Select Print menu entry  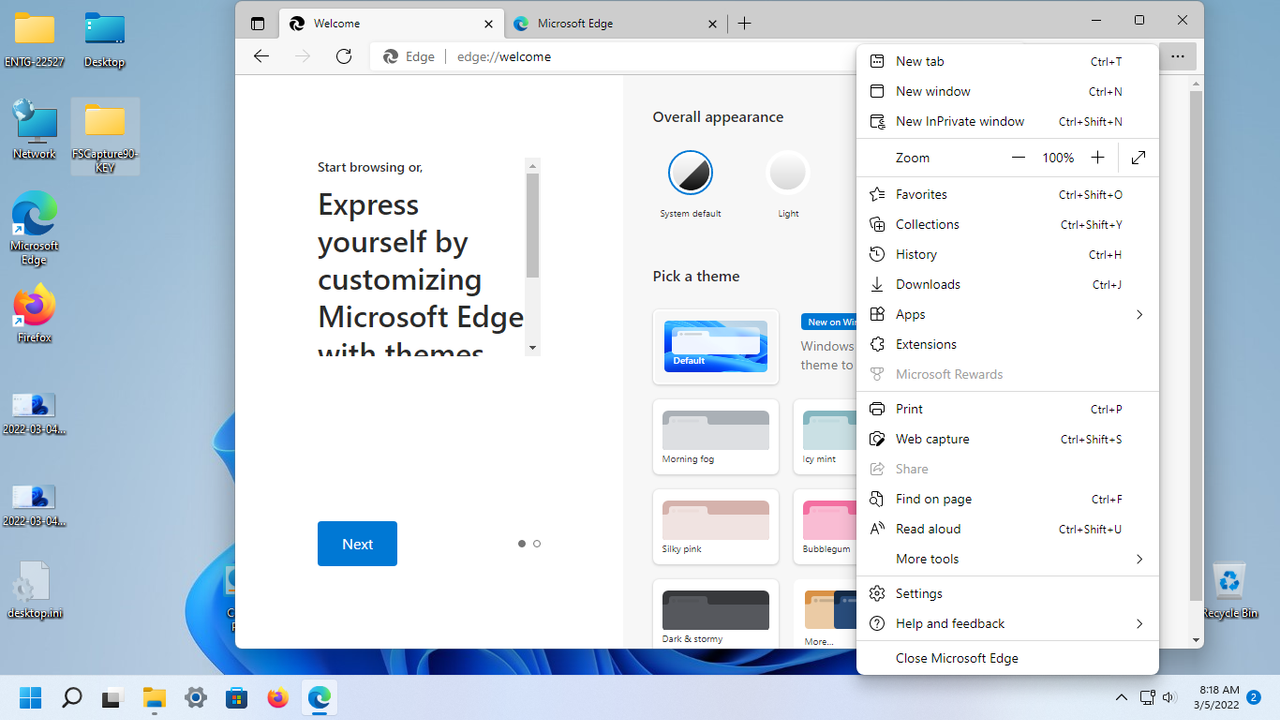coord(1008,409)
